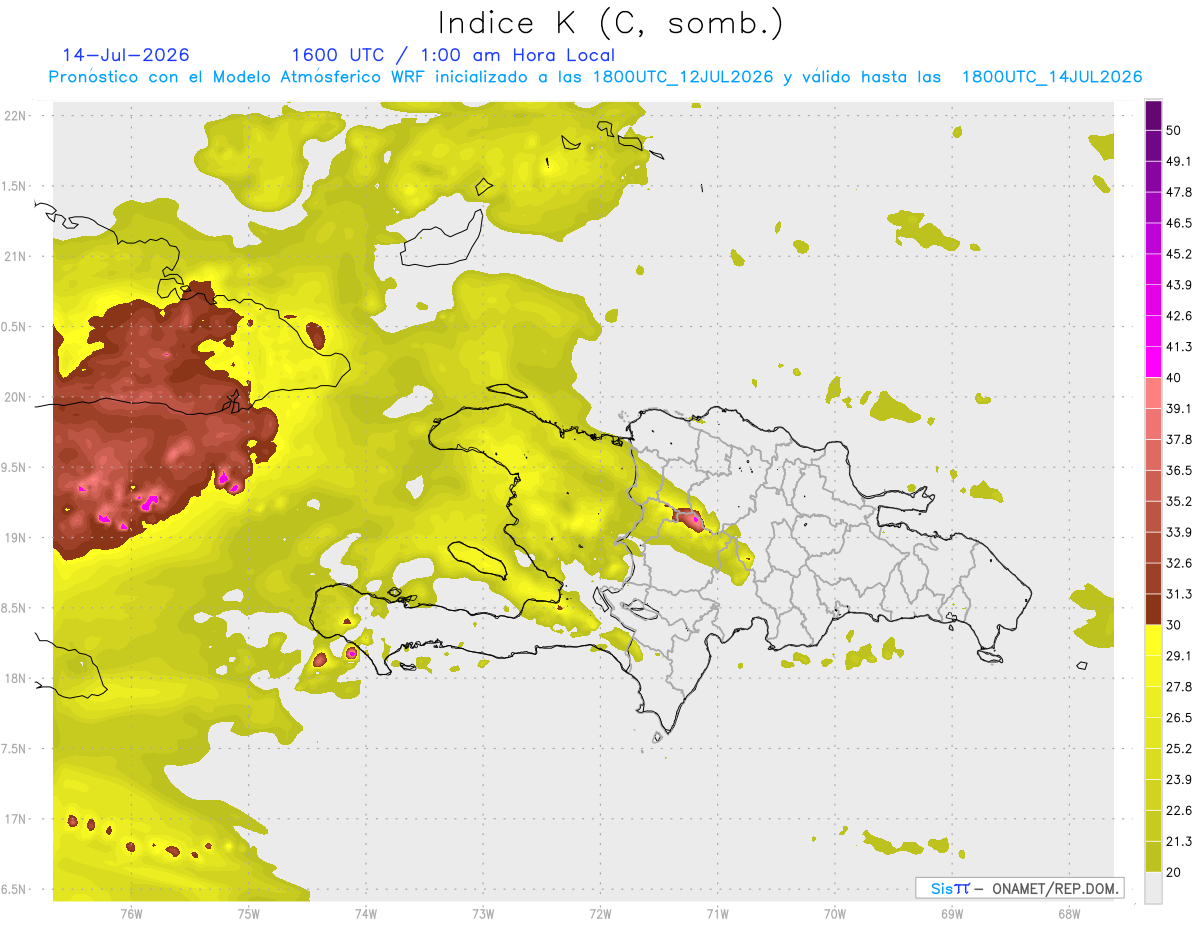This screenshot has width=1200, height=927.
Task: Click the latitude label '21N'
Action: tap(16, 256)
